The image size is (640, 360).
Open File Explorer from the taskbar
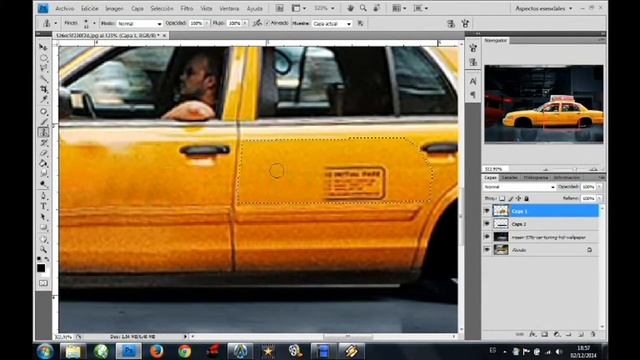73,351
